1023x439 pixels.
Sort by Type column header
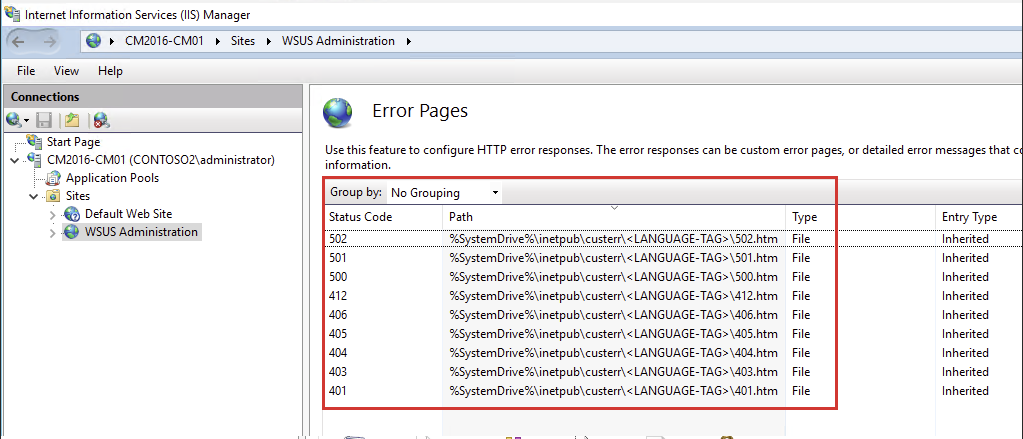click(861, 217)
